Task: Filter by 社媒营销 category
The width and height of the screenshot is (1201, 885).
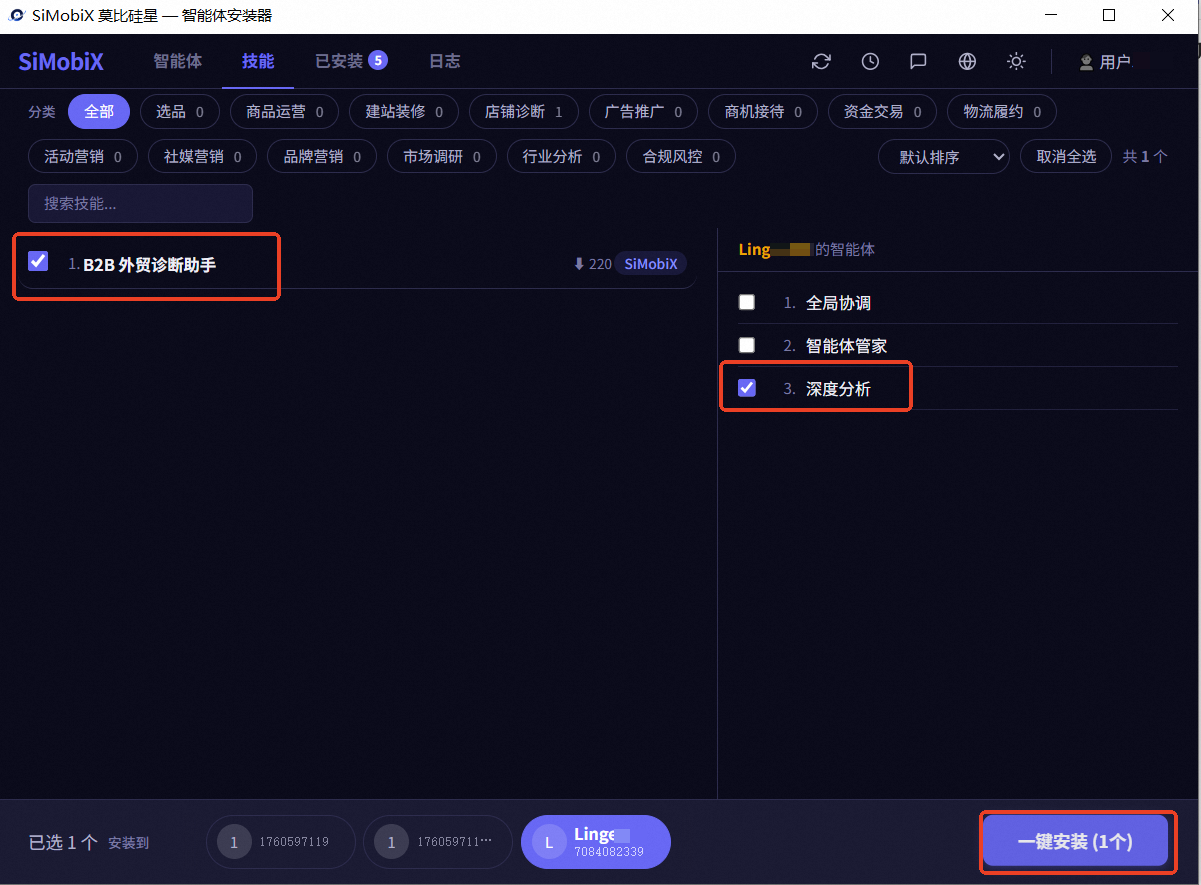Action: pyautogui.click(x=202, y=157)
